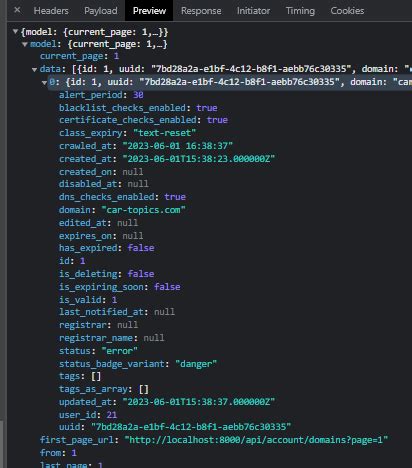Select blacklist_checks_enabled property
Image resolution: width=412 pixels, height=468 pixels.
point(122,108)
